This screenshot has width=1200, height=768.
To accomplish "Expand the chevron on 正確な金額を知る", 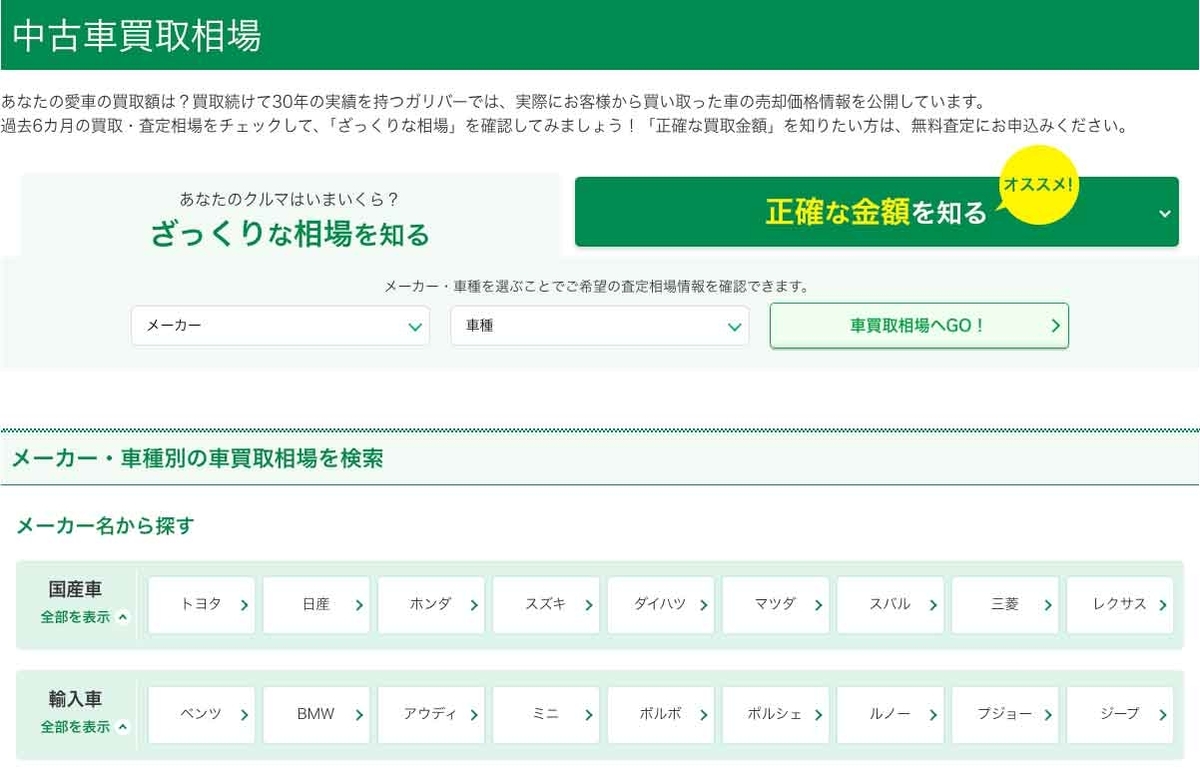I will (1164, 213).
